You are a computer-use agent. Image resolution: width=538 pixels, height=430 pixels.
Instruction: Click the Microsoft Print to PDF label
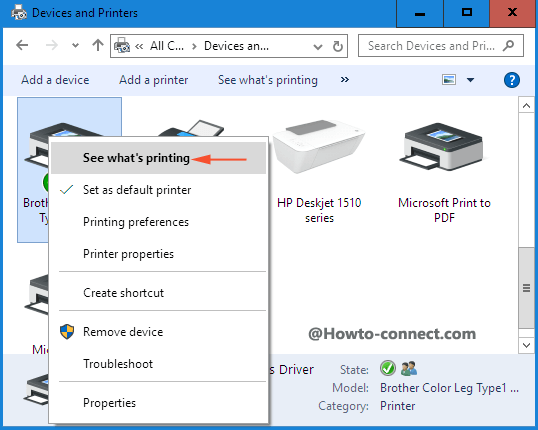click(444, 210)
